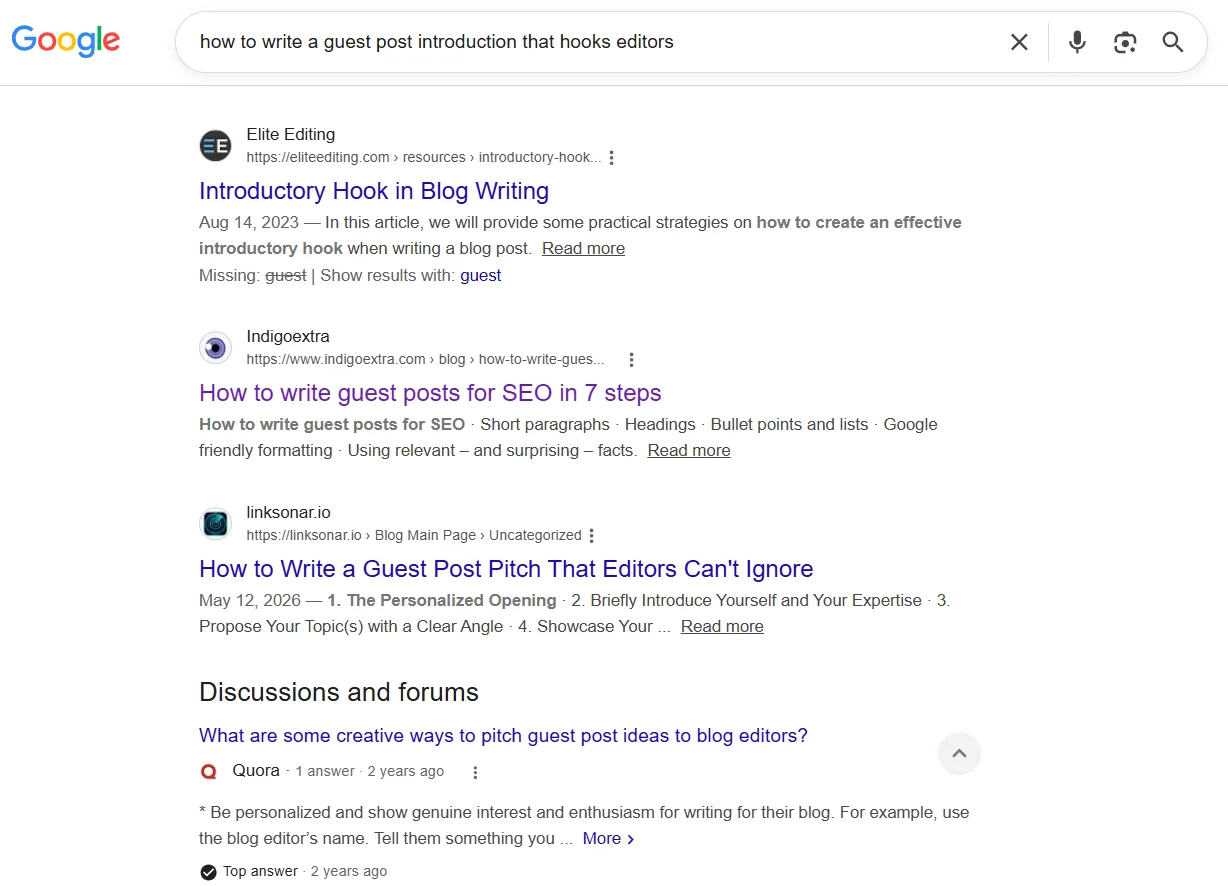
Task: Click the Aug 14, 2023 date text
Action: pos(248,222)
